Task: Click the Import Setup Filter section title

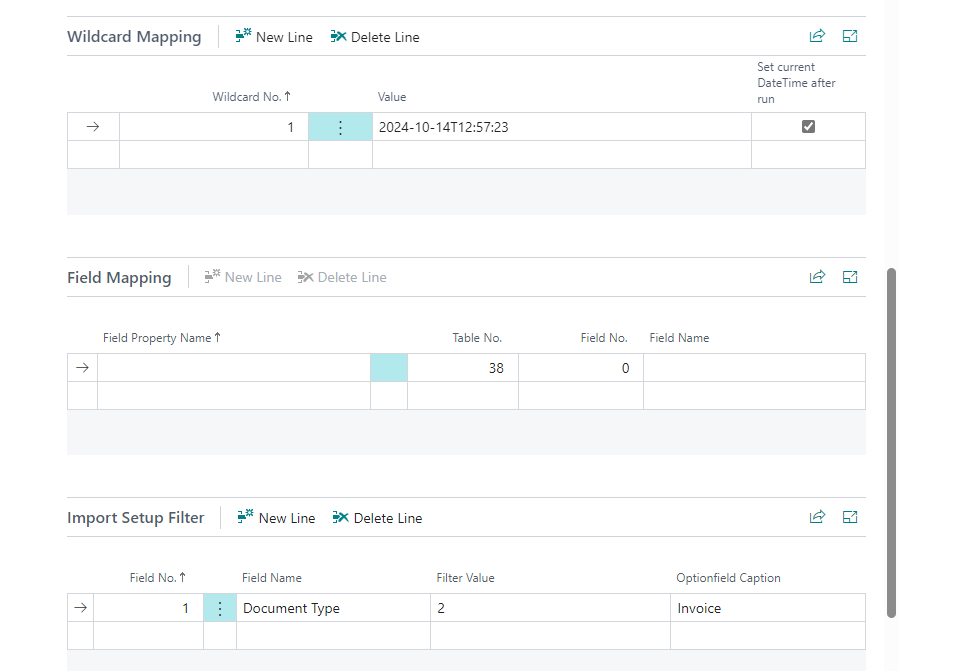Action: 136,517
